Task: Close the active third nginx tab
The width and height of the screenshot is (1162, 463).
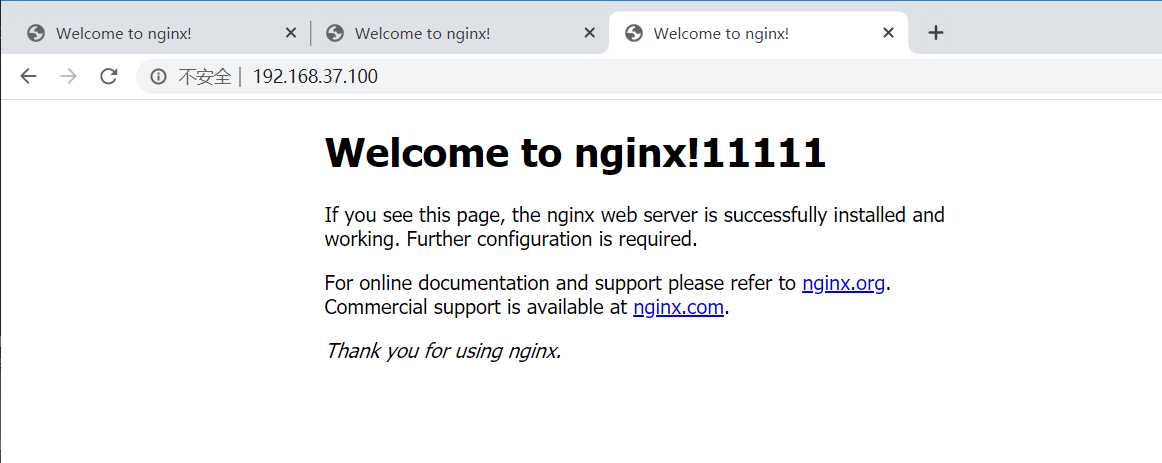Action: 889,33
